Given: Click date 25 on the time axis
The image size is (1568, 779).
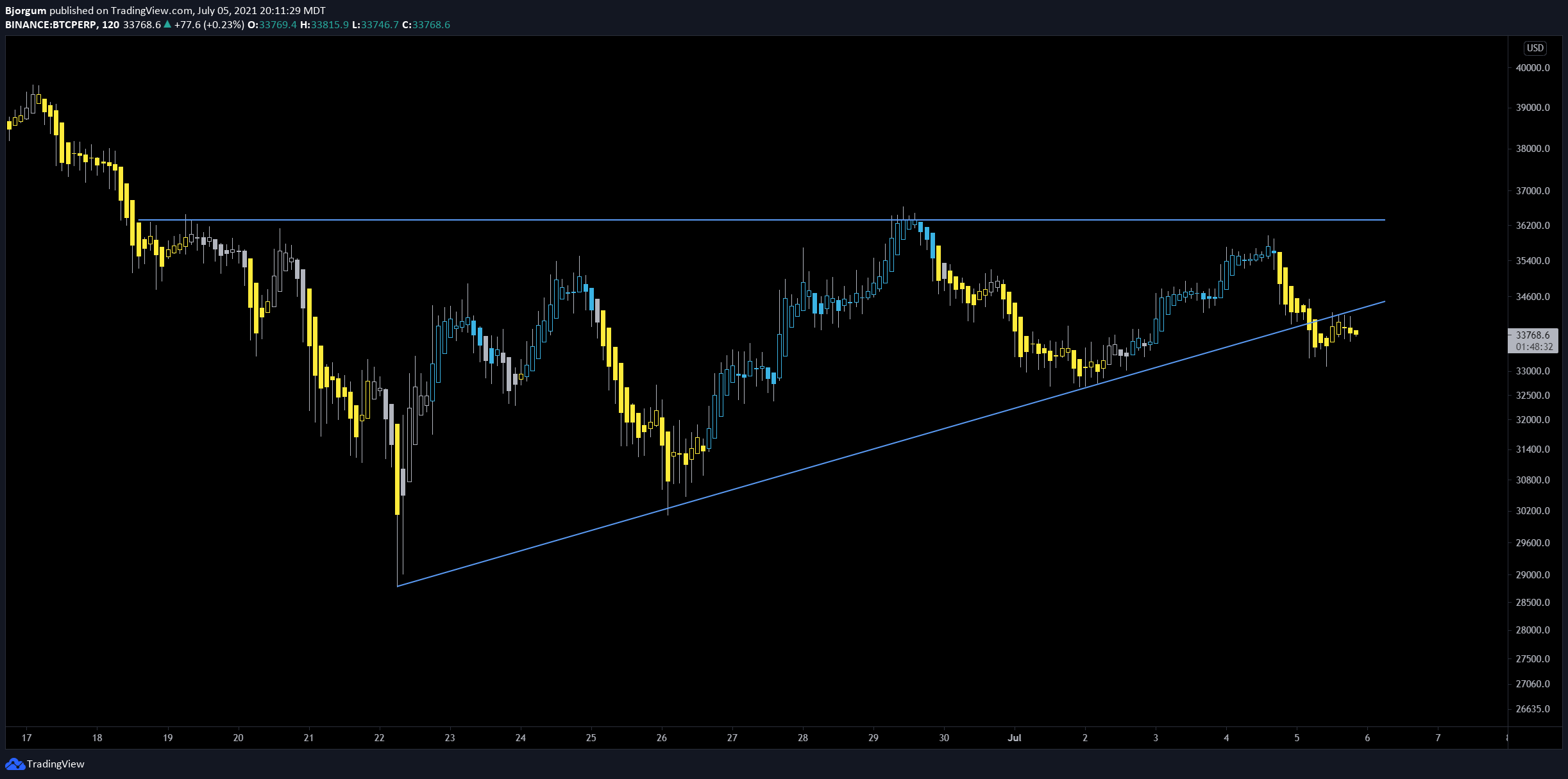Looking at the screenshot, I should click(591, 738).
